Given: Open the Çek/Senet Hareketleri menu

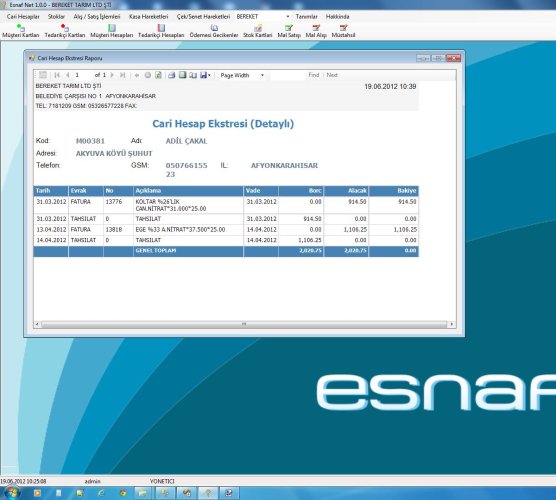Looking at the screenshot, I should click(203, 17).
